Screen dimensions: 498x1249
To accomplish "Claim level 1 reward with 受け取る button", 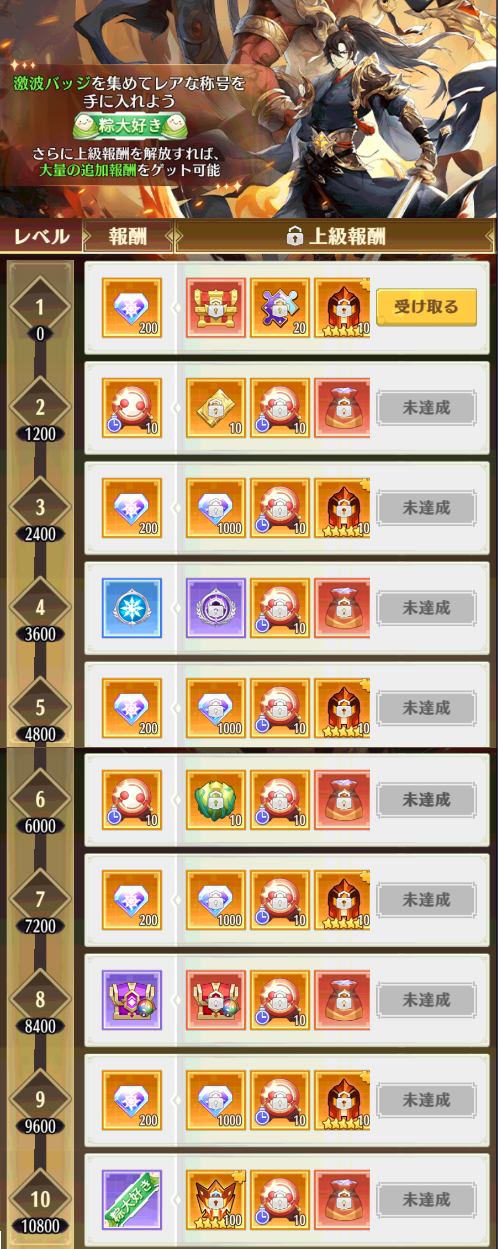I will coord(426,307).
